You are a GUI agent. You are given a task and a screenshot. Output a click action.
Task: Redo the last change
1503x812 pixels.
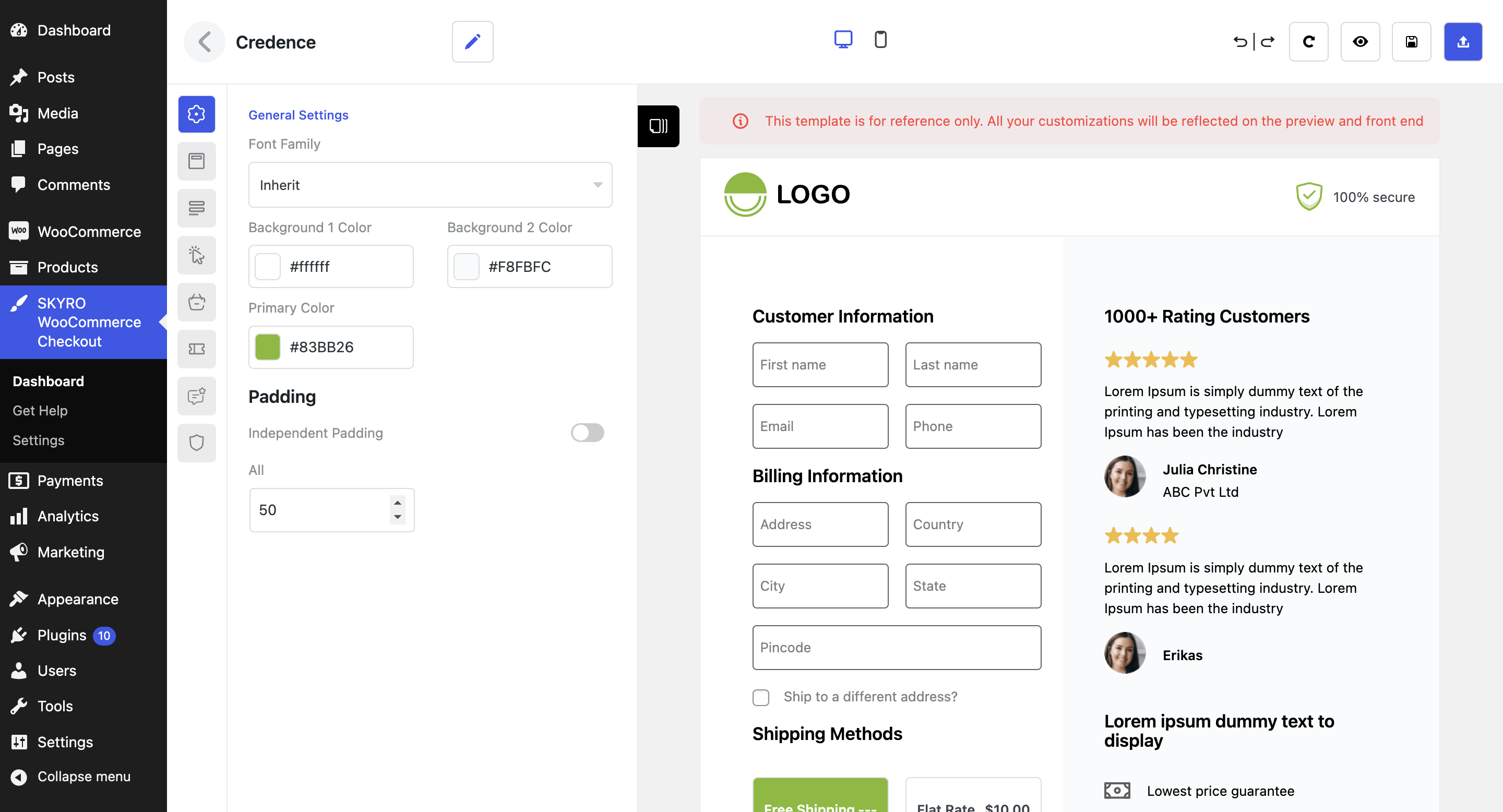click(1267, 41)
